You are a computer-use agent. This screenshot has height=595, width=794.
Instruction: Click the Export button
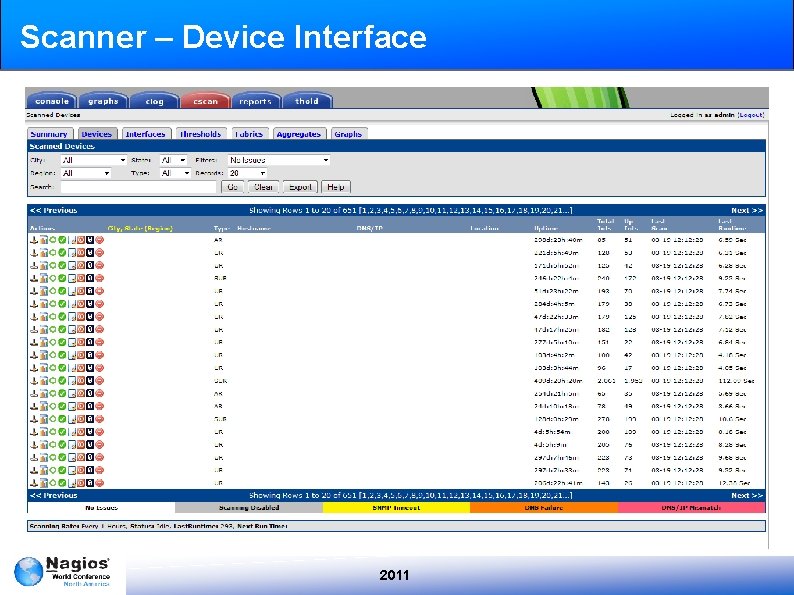(300, 187)
